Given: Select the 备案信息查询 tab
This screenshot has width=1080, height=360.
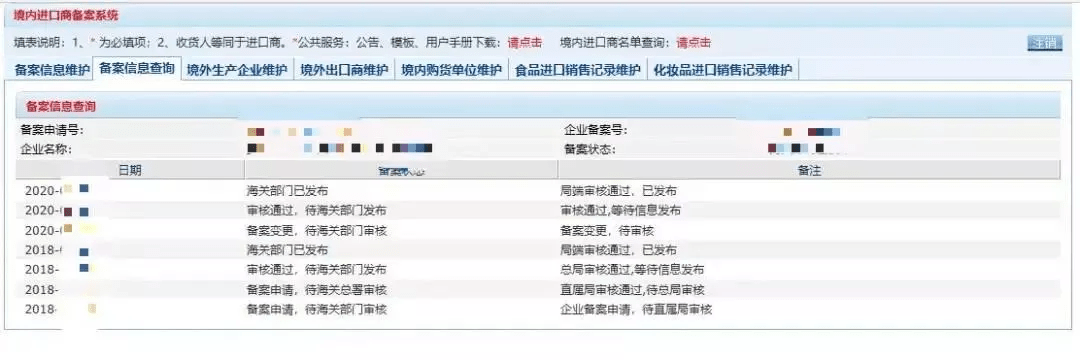Looking at the screenshot, I should [x=136, y=69].
